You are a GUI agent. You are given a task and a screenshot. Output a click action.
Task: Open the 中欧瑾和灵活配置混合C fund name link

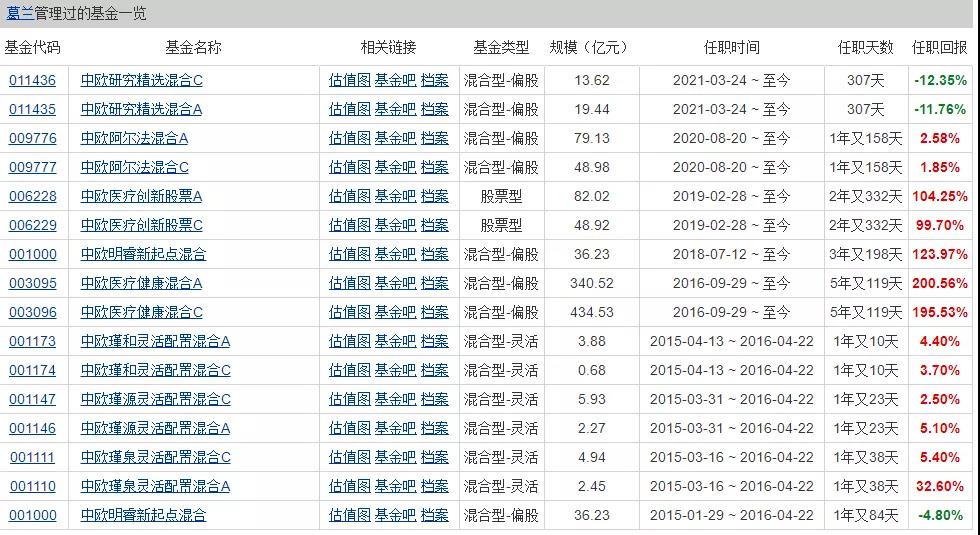click(x=156, y=370)
